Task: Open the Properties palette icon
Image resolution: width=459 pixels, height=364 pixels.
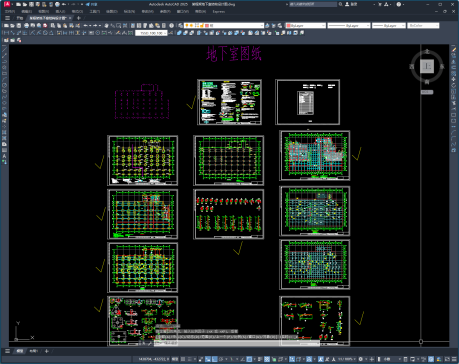Action: (133, 25)
